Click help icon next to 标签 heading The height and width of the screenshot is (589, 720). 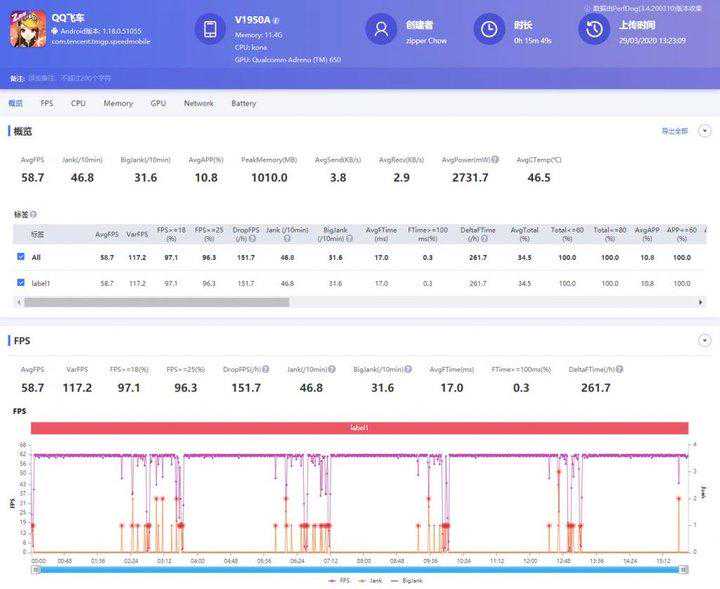33,214
